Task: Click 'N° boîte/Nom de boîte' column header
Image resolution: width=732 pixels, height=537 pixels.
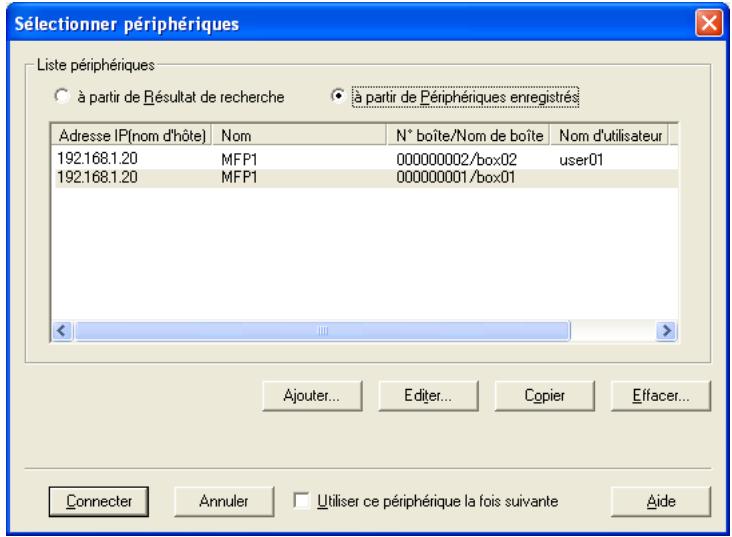Action: [x=468, y=135]
